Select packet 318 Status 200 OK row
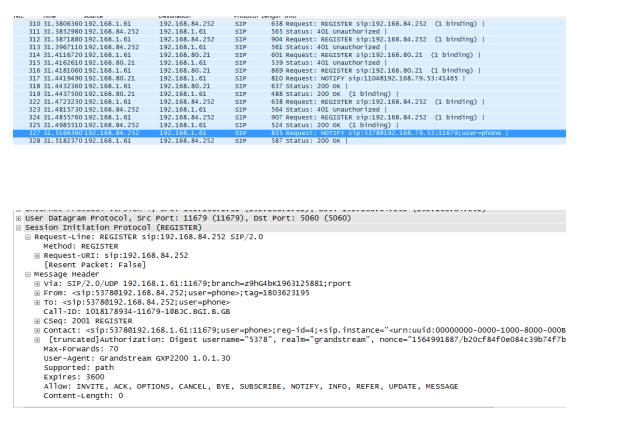Image resolution: width=620 pixels, height=427 pixels. 289,86
